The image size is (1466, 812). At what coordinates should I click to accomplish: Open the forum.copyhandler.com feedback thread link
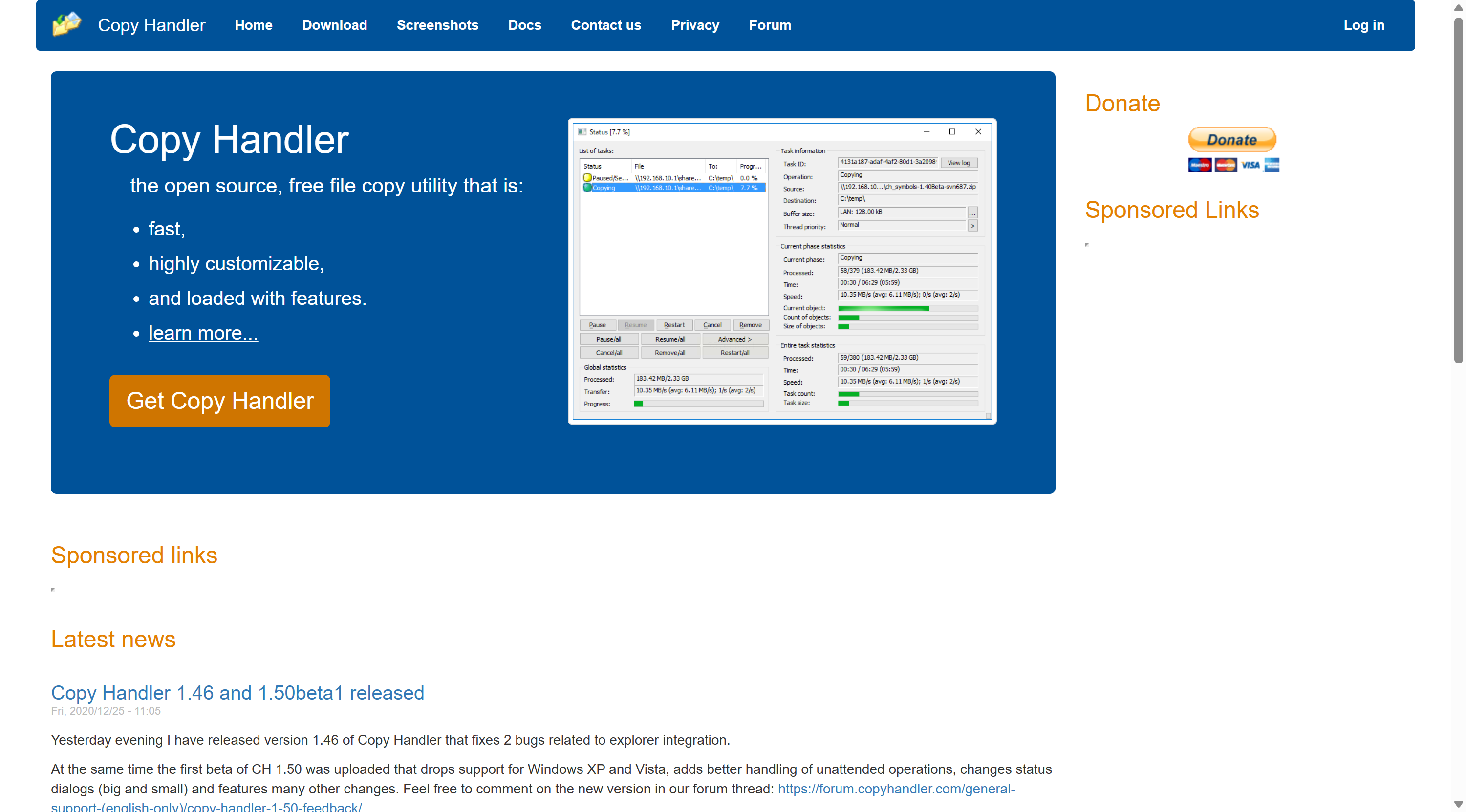tap(533, 798)
